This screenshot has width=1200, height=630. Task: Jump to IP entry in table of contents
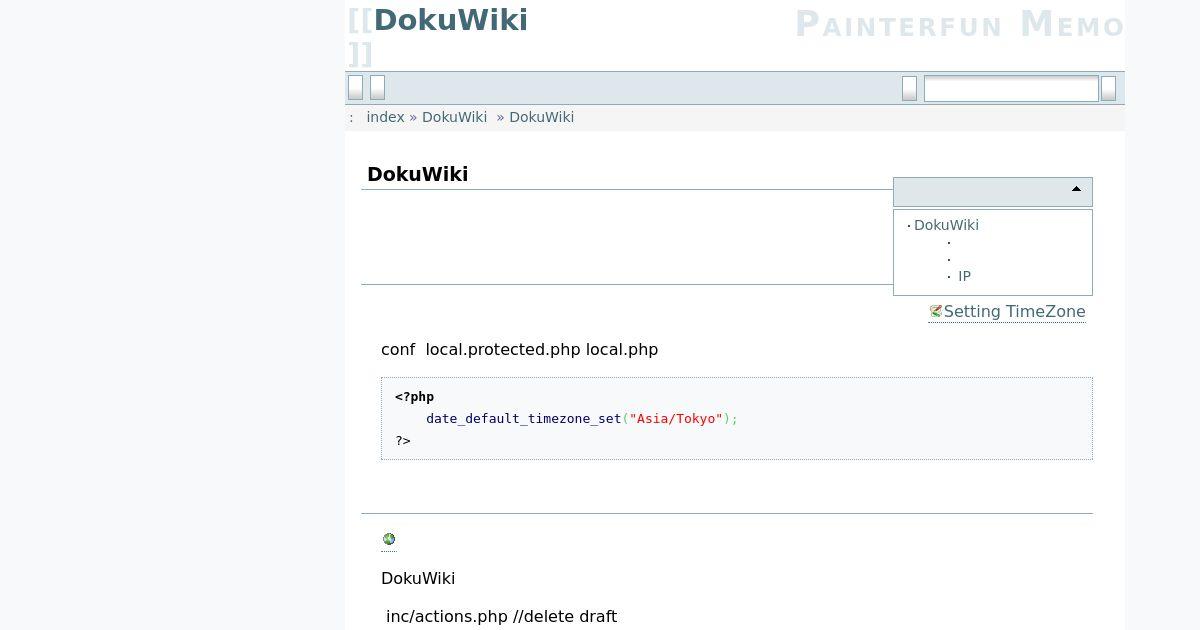coord(964,276)
